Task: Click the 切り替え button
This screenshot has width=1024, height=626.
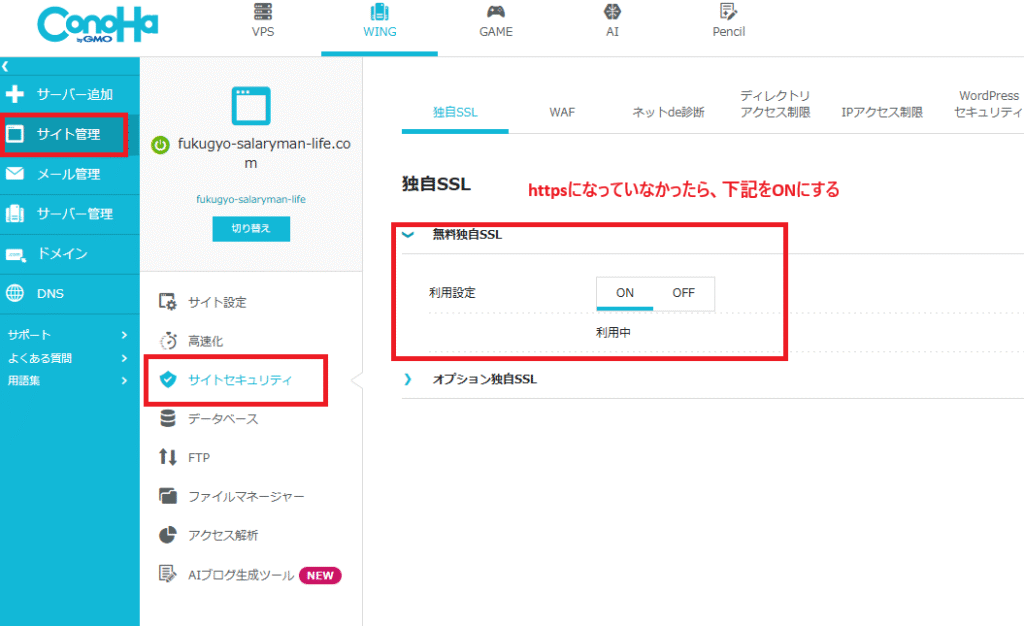Action: click(x=250, y=228)
